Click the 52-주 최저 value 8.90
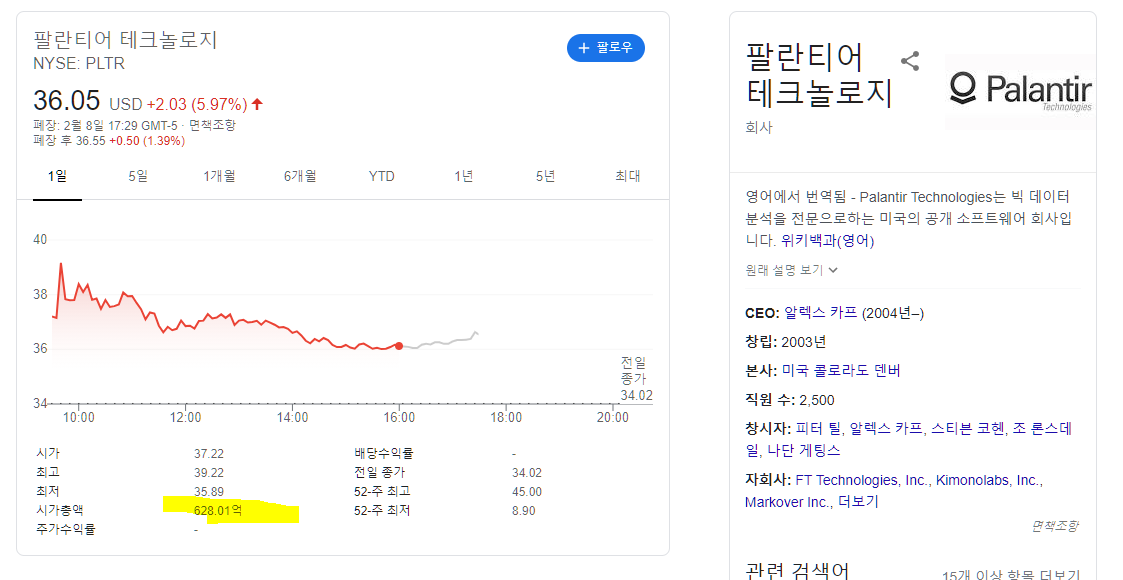 click(524, 511)
